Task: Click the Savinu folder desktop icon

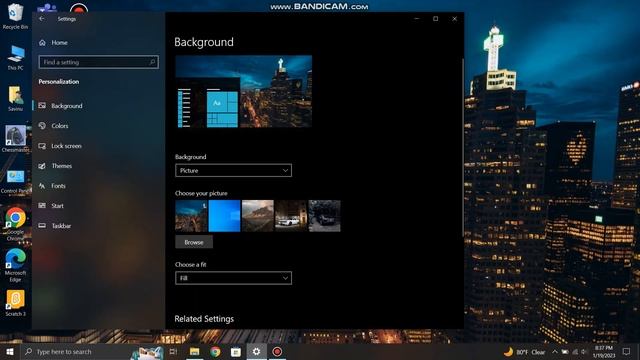Action: [16, 98]
